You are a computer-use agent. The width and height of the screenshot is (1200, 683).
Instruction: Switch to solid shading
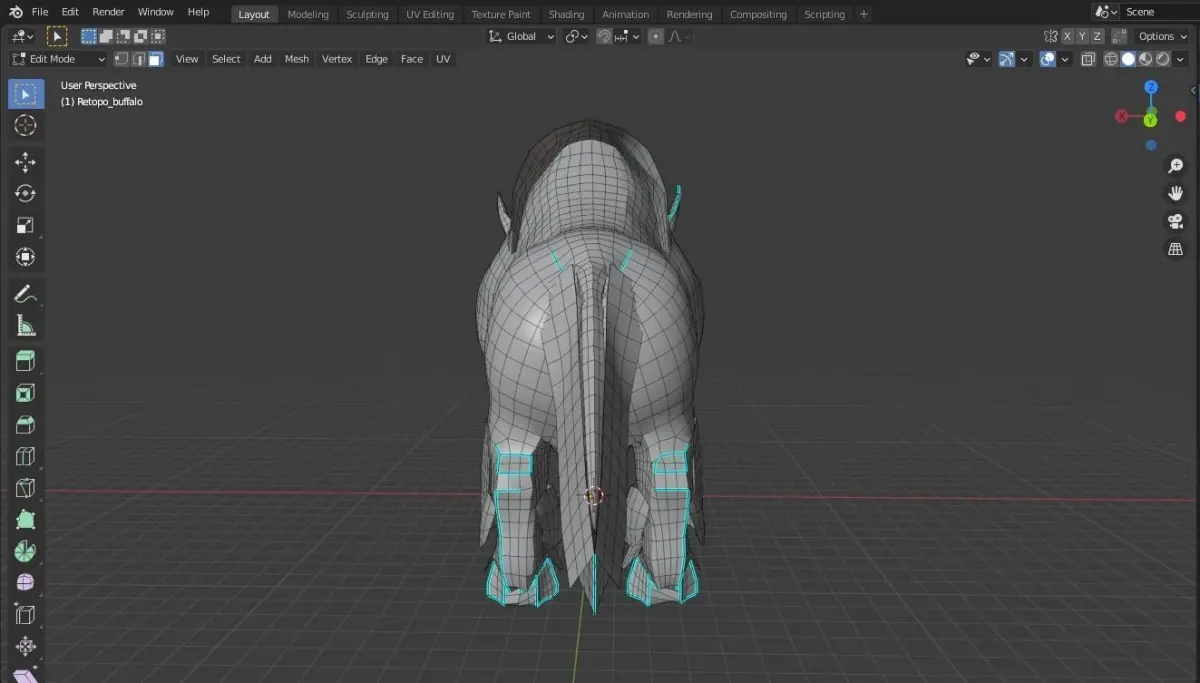1128,59
